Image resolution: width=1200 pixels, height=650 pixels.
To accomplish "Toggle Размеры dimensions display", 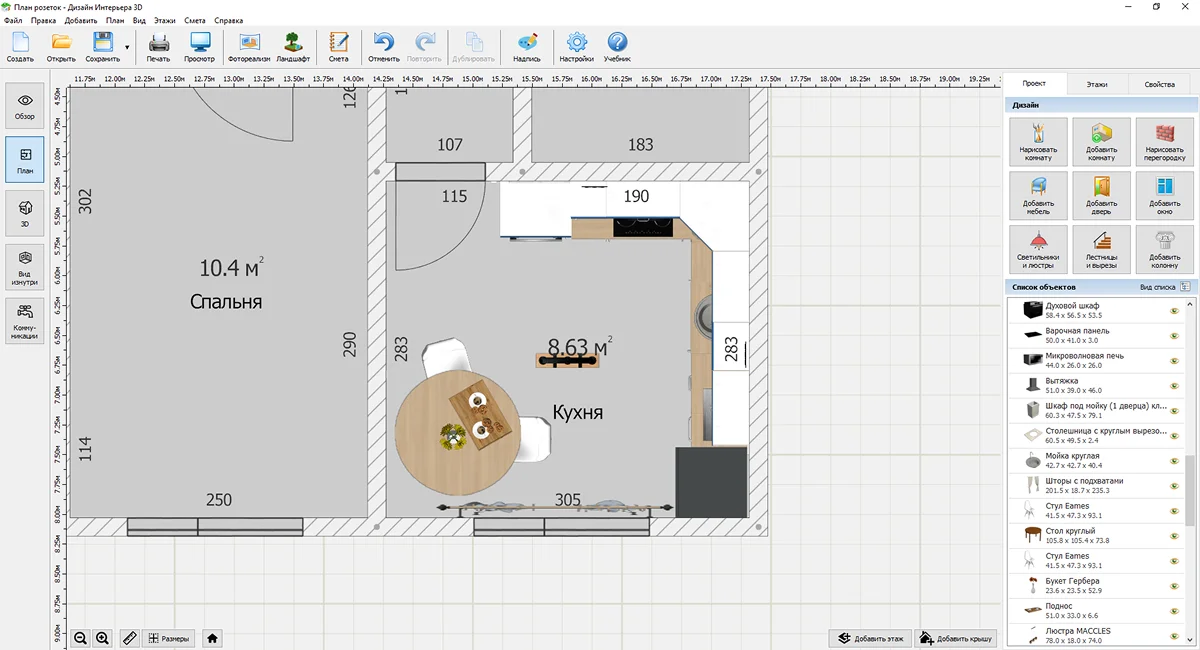I will (168, 638).
